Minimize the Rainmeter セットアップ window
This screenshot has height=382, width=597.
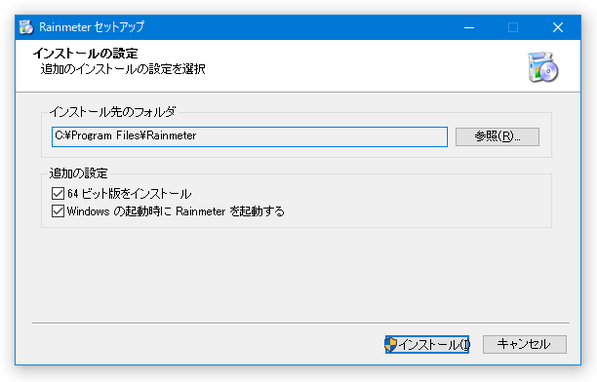469,27
